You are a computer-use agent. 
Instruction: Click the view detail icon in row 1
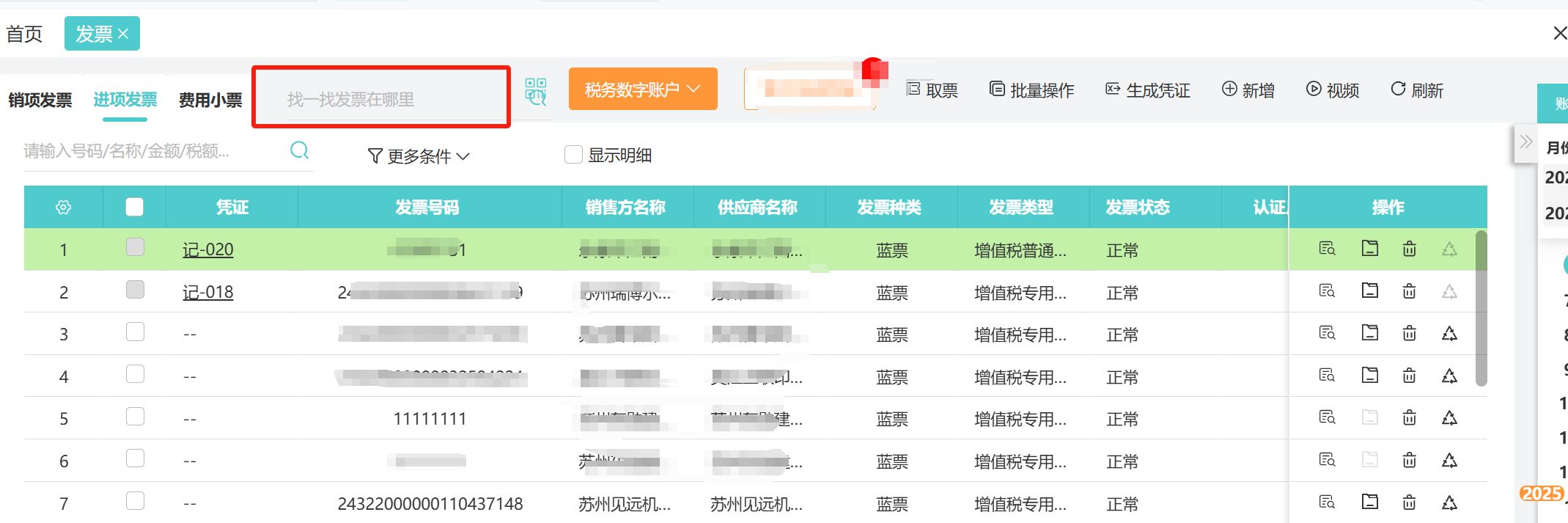1327,249
